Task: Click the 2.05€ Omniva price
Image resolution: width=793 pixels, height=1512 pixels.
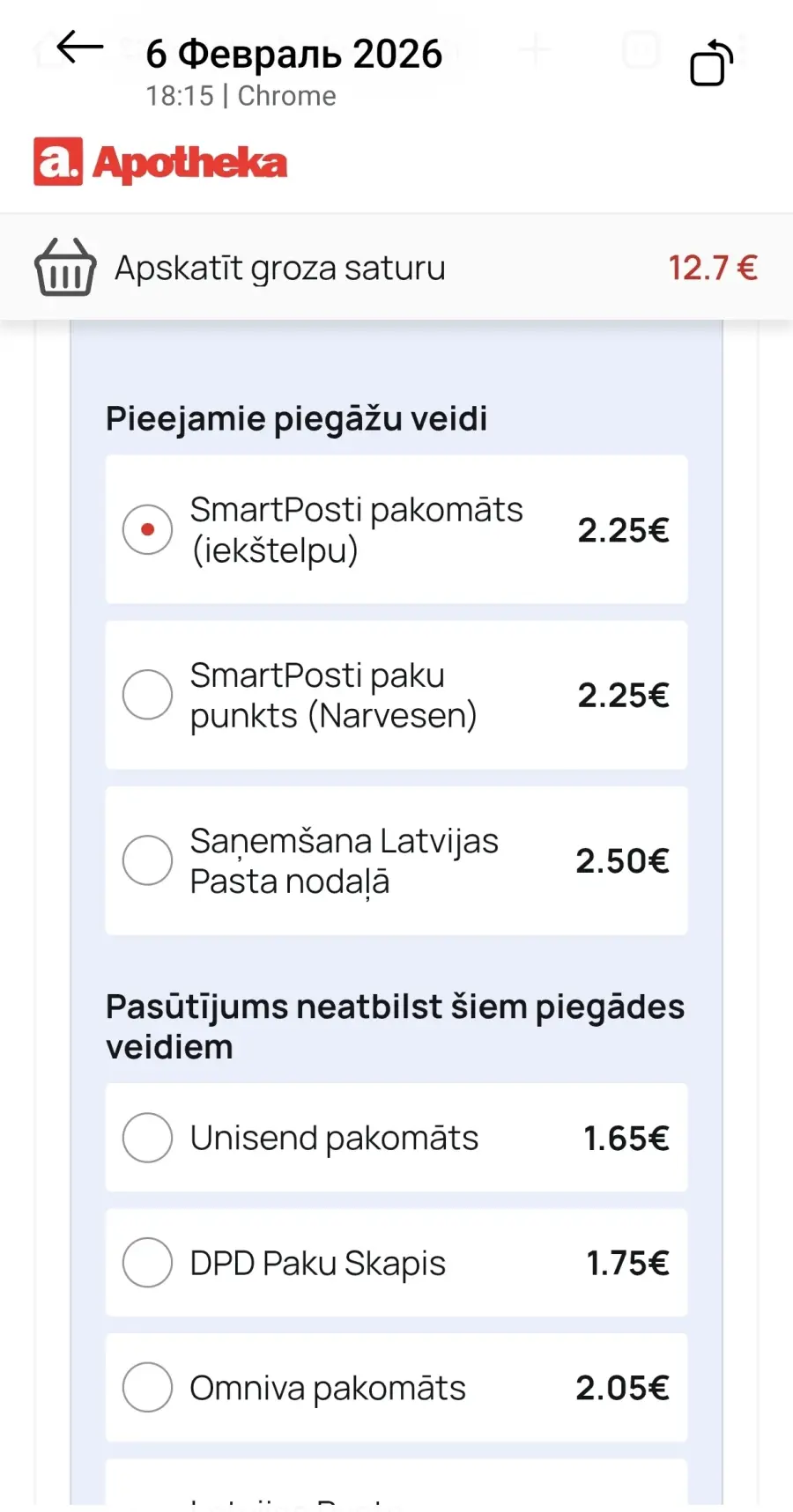Action: click(622, 1388)
